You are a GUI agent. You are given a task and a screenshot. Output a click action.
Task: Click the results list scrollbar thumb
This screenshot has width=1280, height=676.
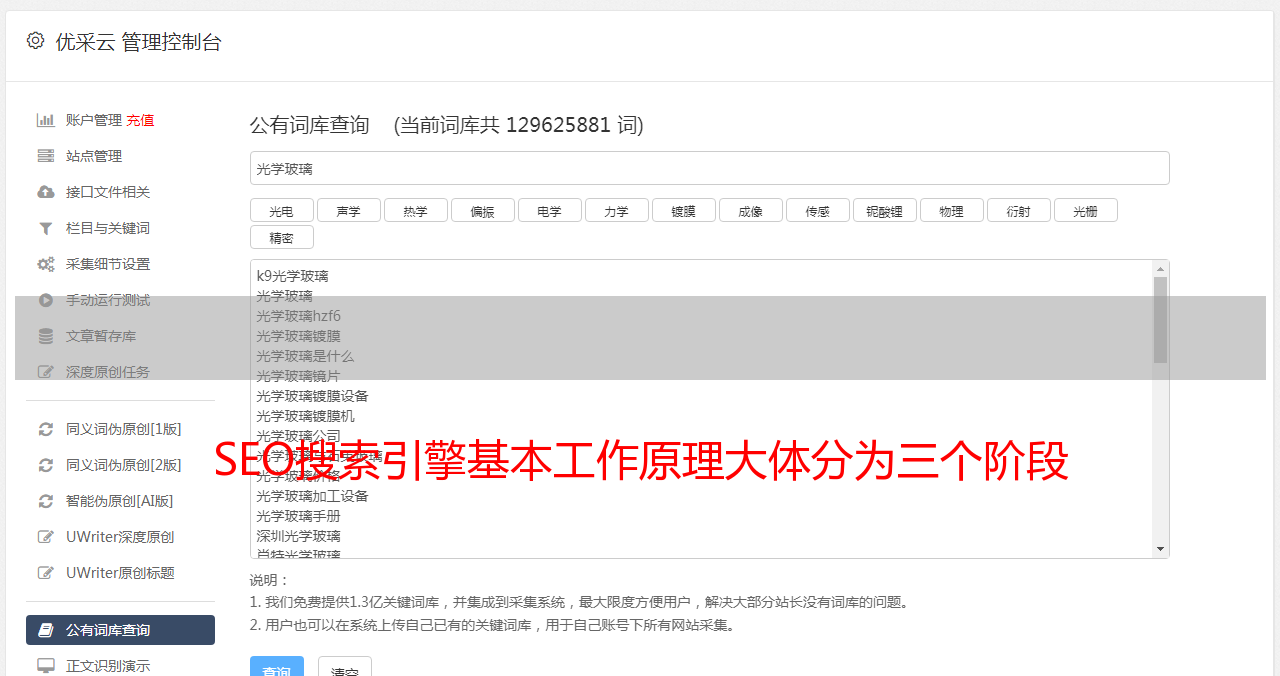click(x=1160, y=320)
